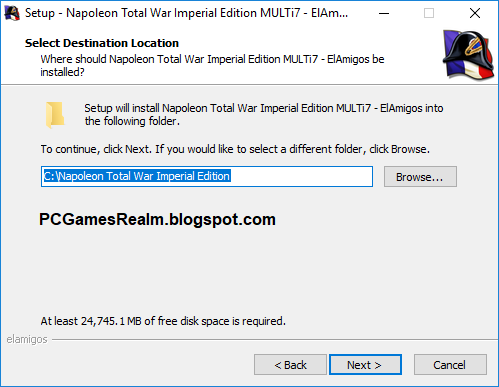Click the 'Setup will install' description text
Screen dimensions: 499x387
(x=264, y=114)
